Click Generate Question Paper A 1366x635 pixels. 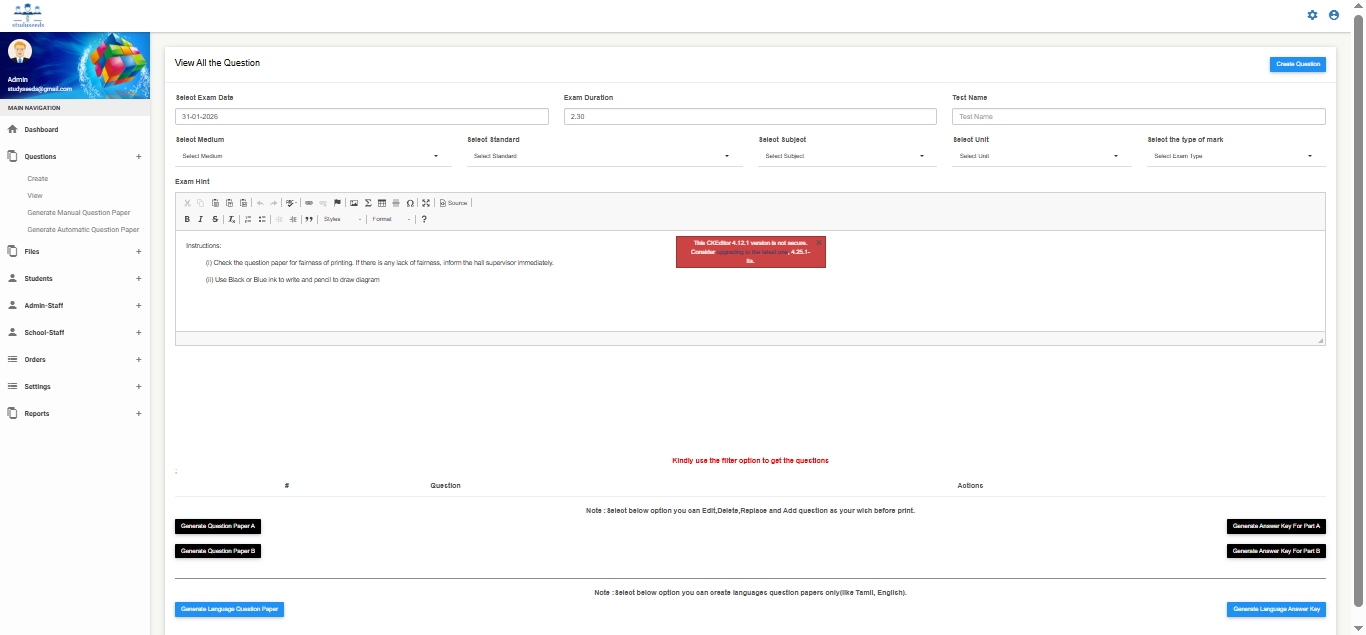(x=218, y=526)
